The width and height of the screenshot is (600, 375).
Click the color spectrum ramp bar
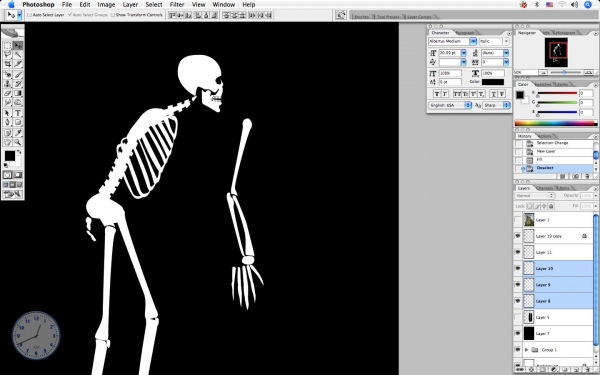pos(556,123)
